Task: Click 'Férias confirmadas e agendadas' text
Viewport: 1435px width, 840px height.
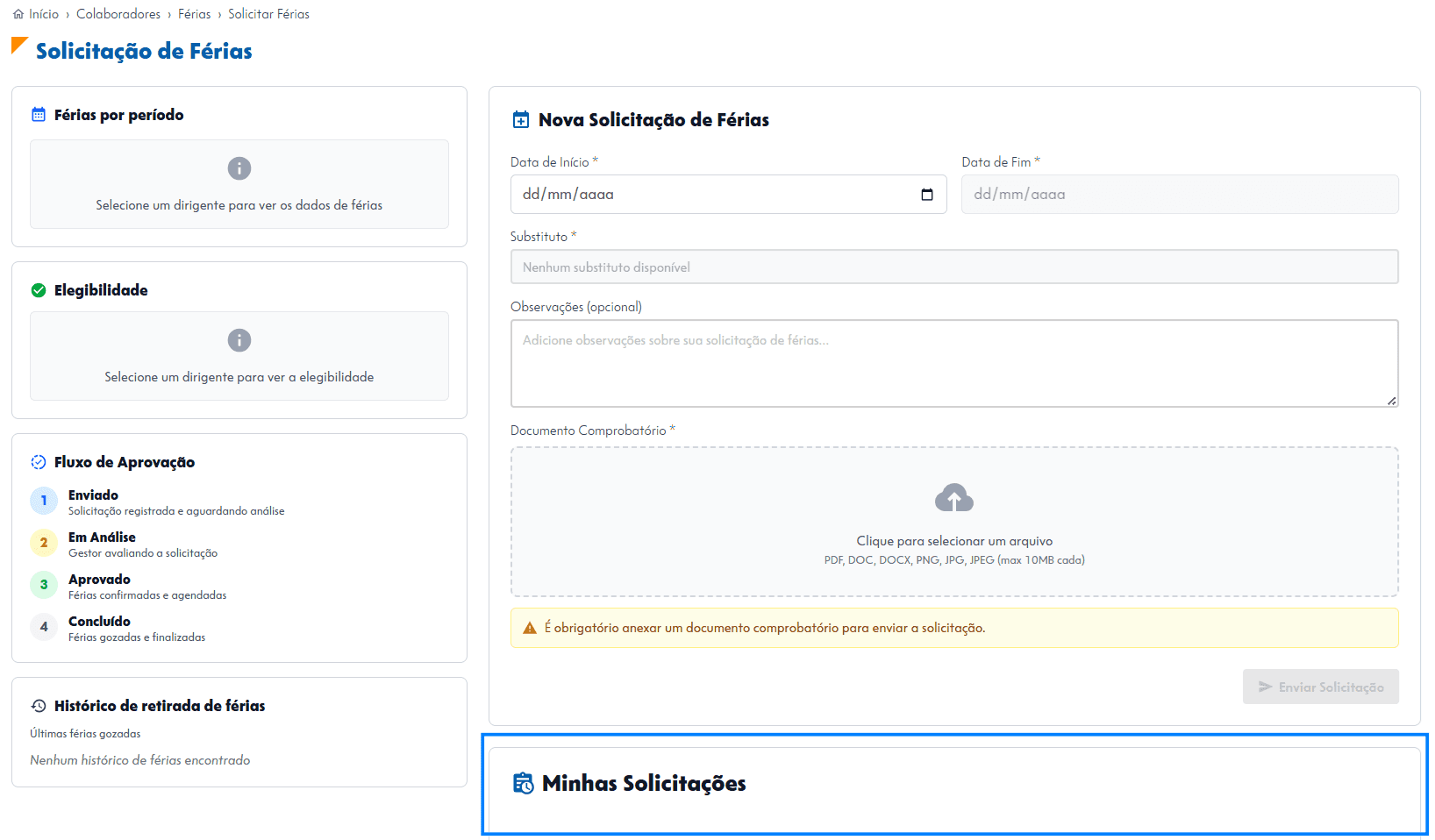Action: tap(147, 595)
